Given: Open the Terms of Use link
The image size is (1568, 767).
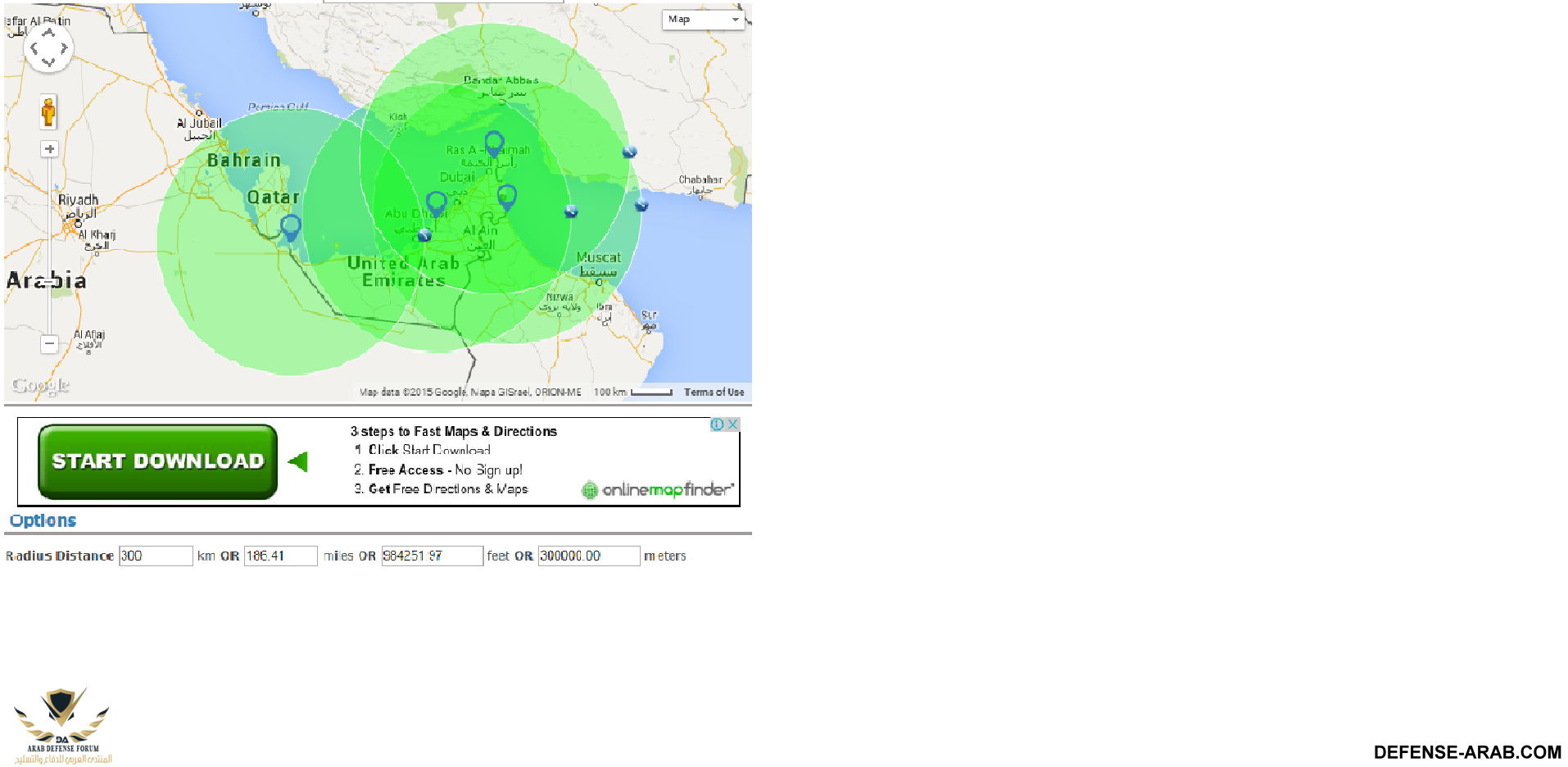Looking at the screenshot, I should [714, 393].
